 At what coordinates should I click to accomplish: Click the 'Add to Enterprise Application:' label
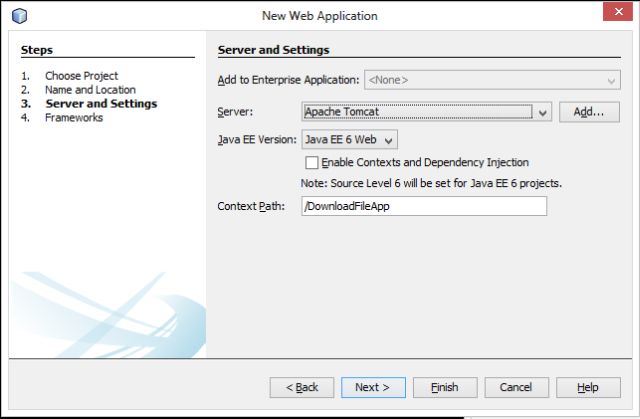pyautogui.click(x=289, y=80)
